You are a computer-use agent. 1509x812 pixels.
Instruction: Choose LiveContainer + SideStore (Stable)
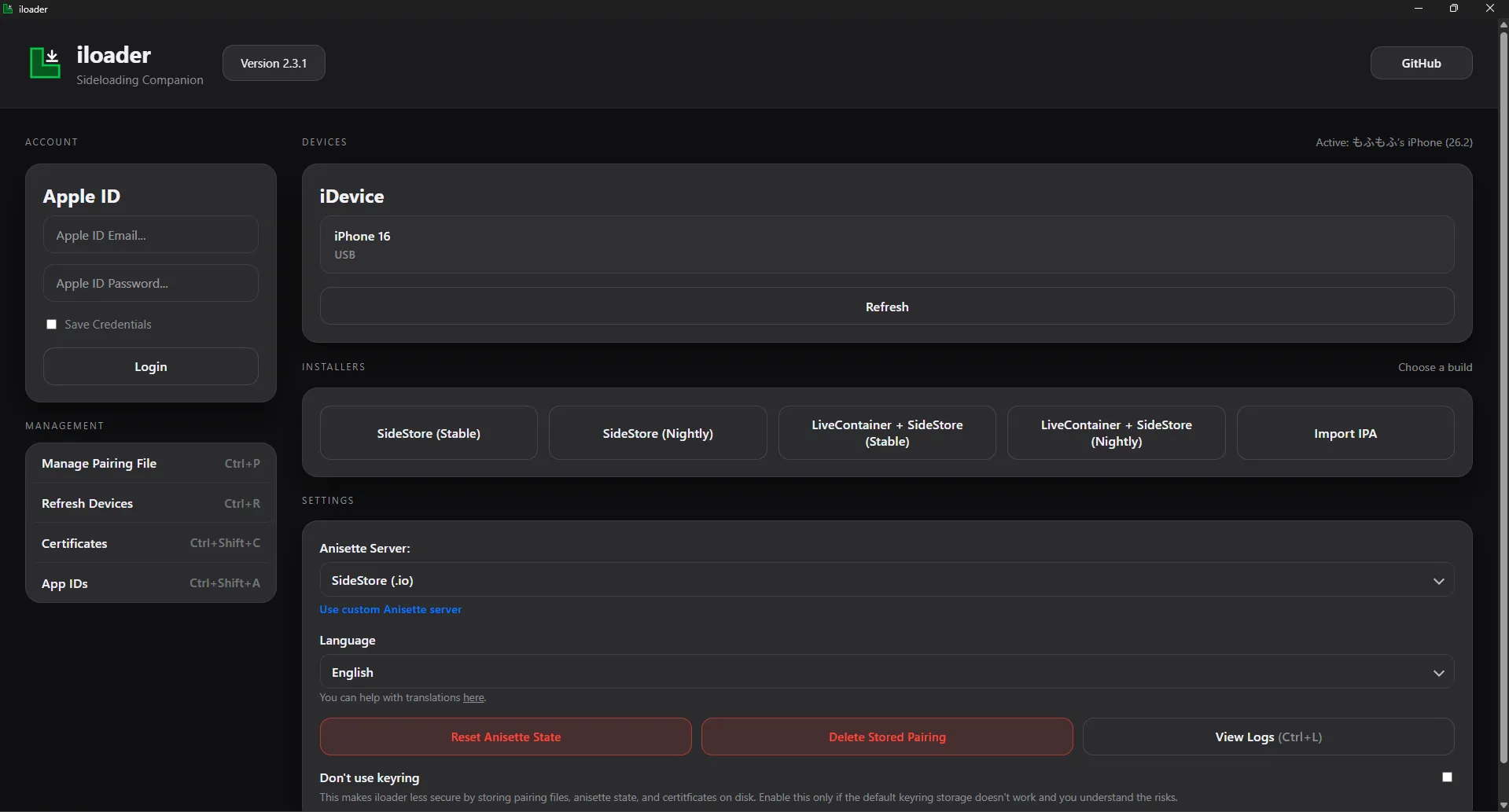[887, 433]
